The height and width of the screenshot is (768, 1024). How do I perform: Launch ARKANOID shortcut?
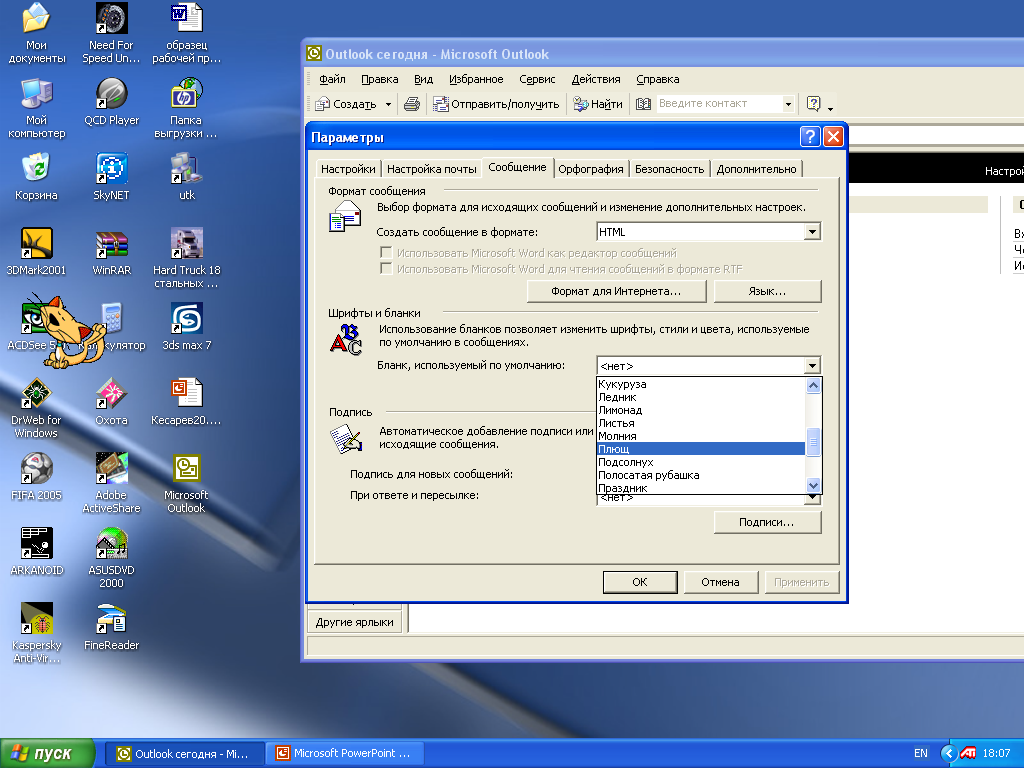tap(37, 552)
